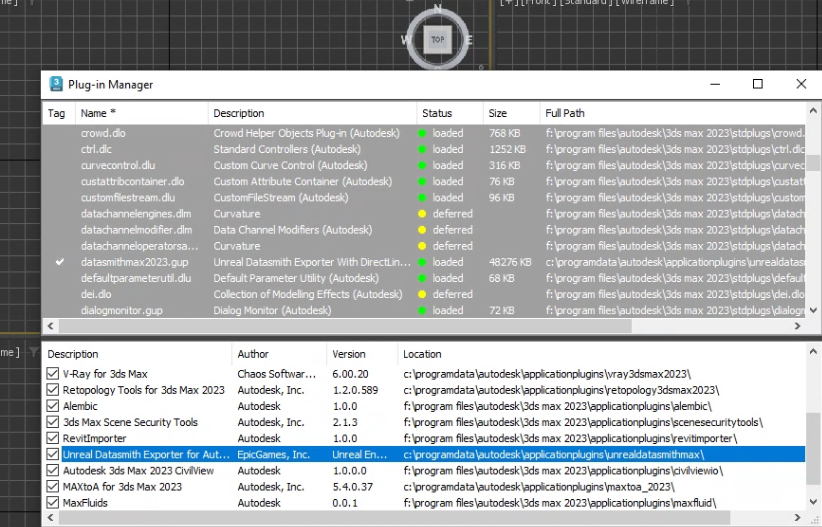
Task: Select the V-Ray for 3ds Max entry
Action: coord(424,374)
